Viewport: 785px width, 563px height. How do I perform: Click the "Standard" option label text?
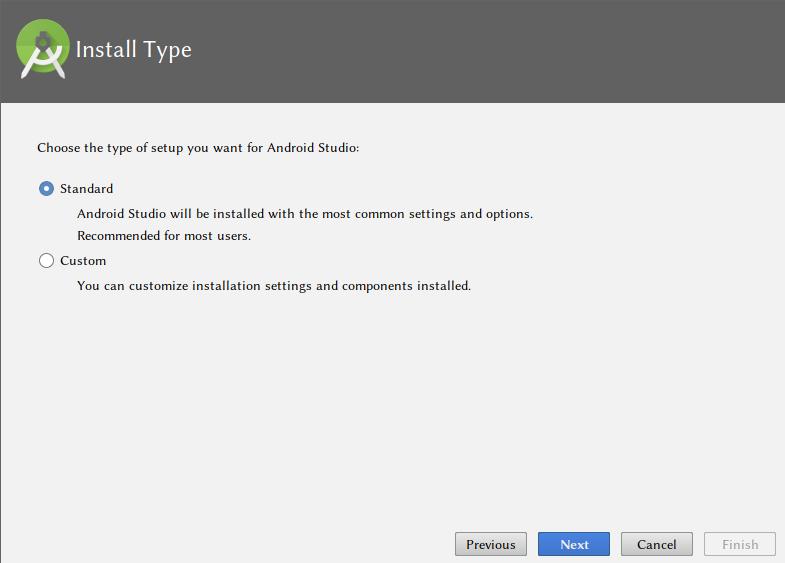pos(86,189)
